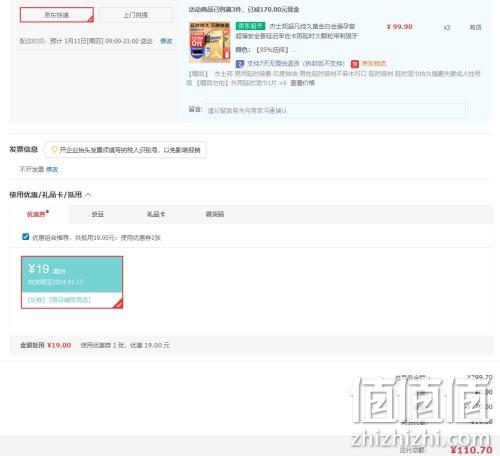
Task: Select 上门自提 pickup option
Action: pos(136,15)
